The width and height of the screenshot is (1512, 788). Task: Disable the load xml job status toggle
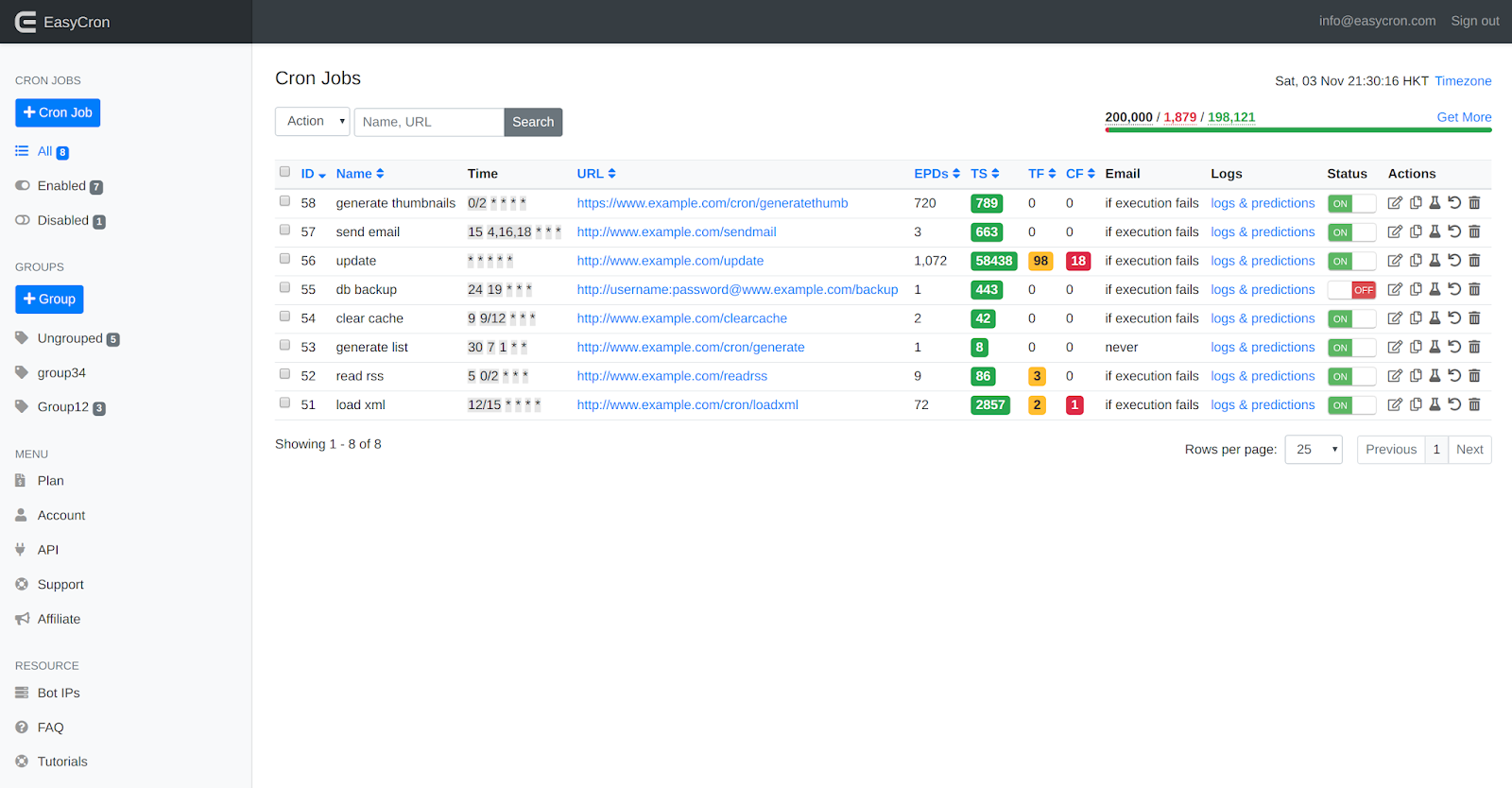(x=1351, y=405)
